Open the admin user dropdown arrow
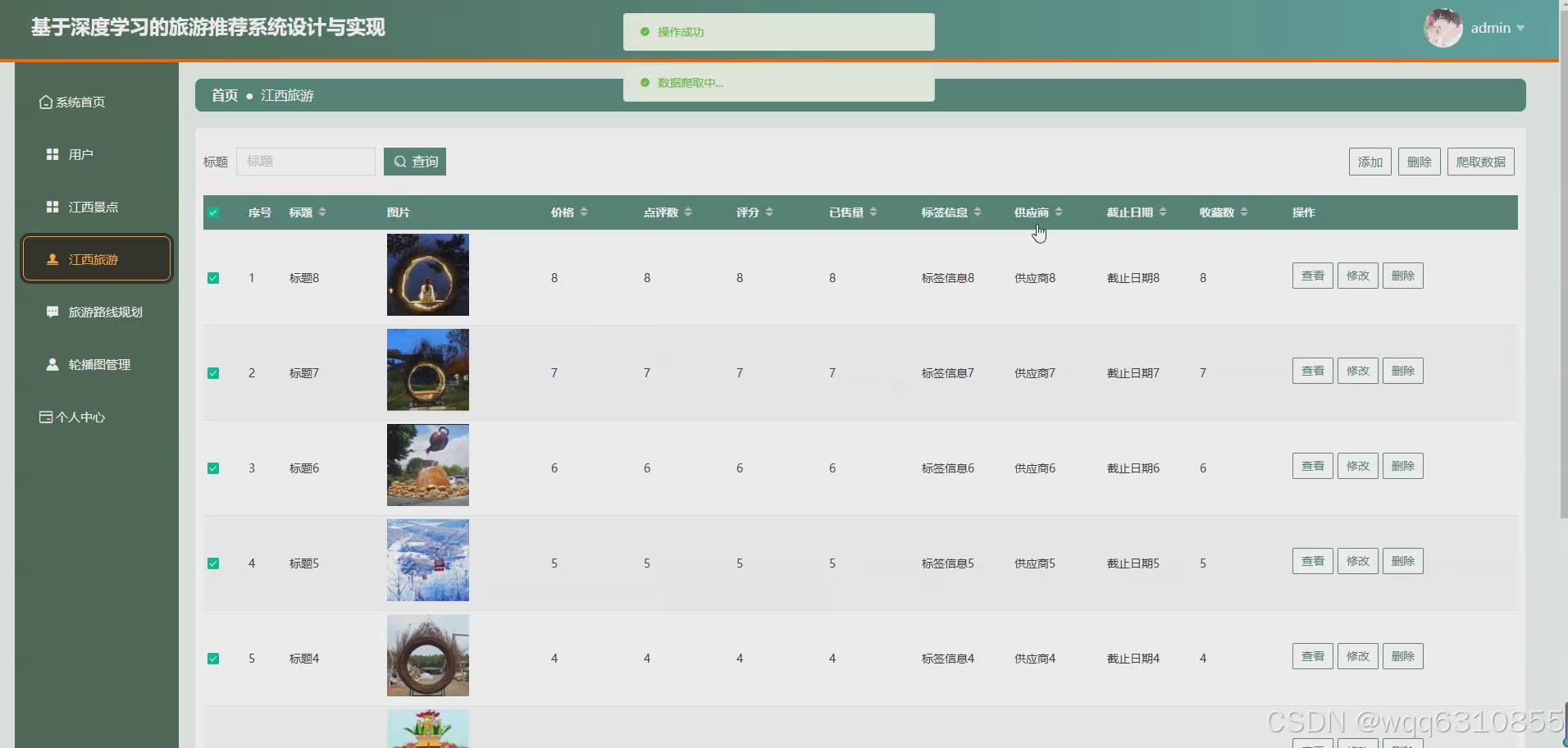This screenshot has height=748, width=1568. point(1520,28)
